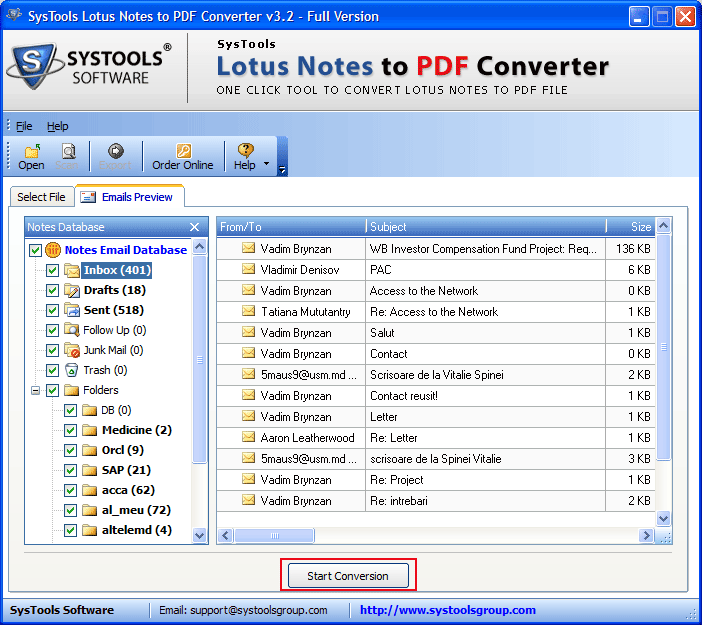Click the horizontal scrollbar thumb of email list
Screen dimensions: 702x625
coord(274,535)
